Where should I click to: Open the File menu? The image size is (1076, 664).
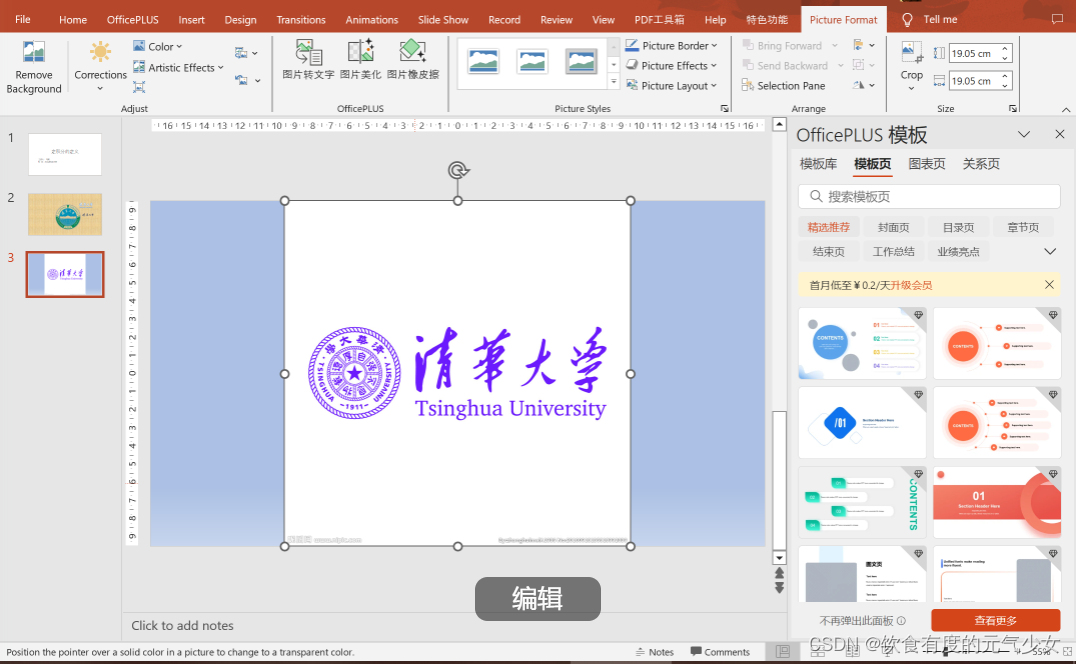tap(23, 19)
